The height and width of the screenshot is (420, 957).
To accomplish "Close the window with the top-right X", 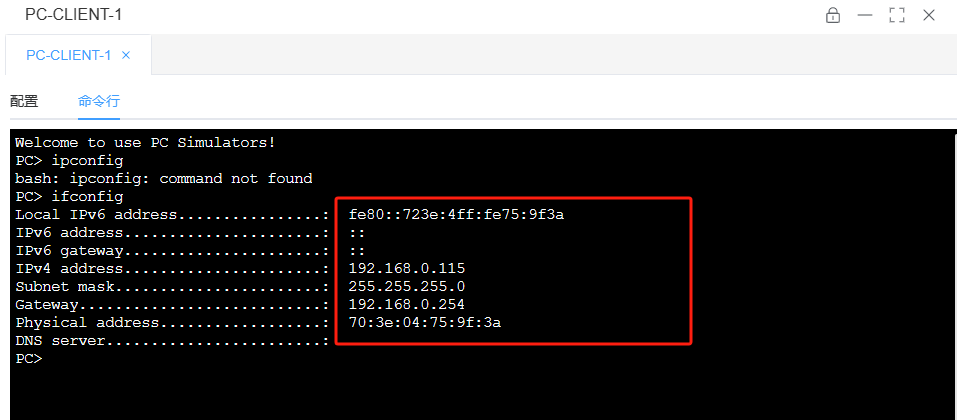I will [929, 15].
